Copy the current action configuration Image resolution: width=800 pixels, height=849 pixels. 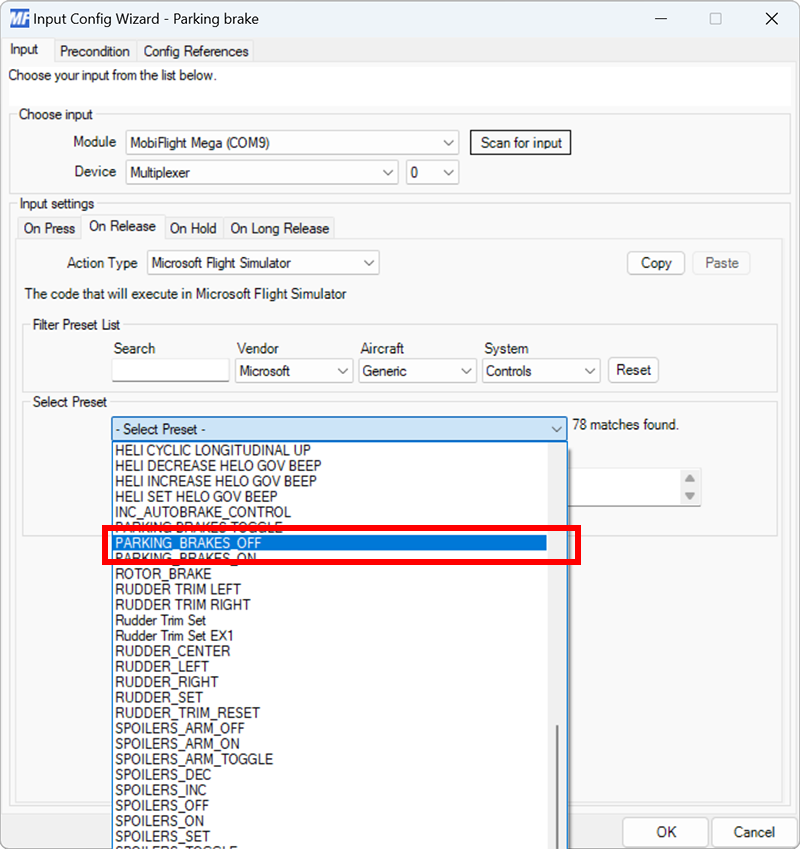655,262
